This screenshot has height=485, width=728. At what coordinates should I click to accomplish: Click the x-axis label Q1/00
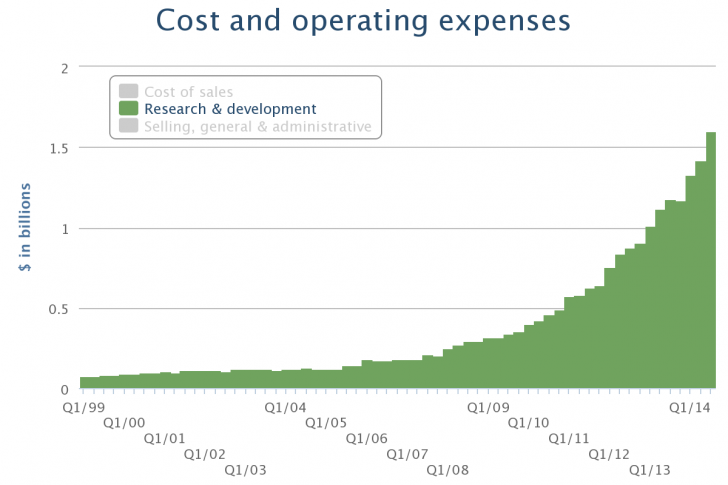coord(124,423)
